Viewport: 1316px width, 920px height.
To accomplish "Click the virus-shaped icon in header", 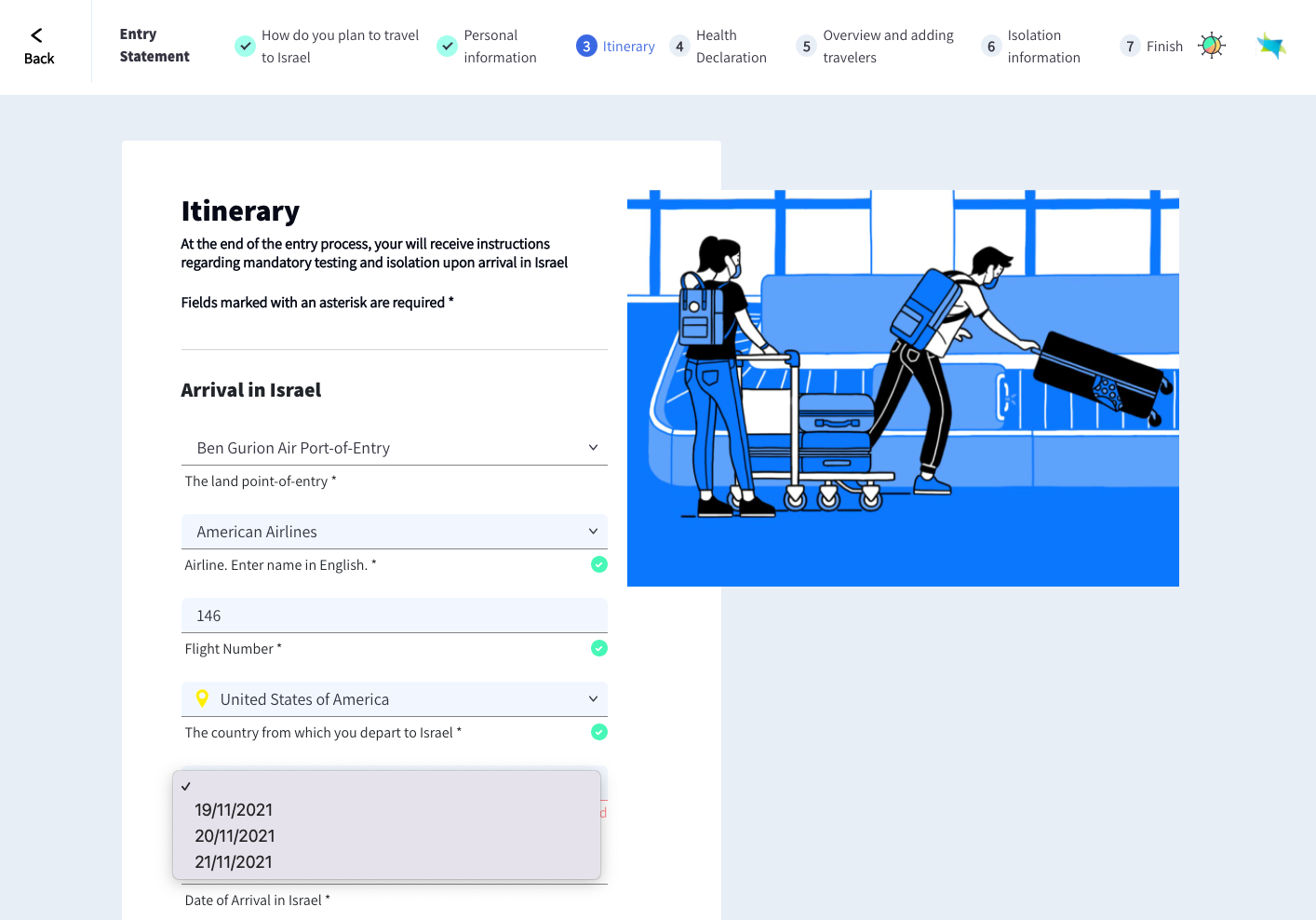I will click(x=1211, y=46).
